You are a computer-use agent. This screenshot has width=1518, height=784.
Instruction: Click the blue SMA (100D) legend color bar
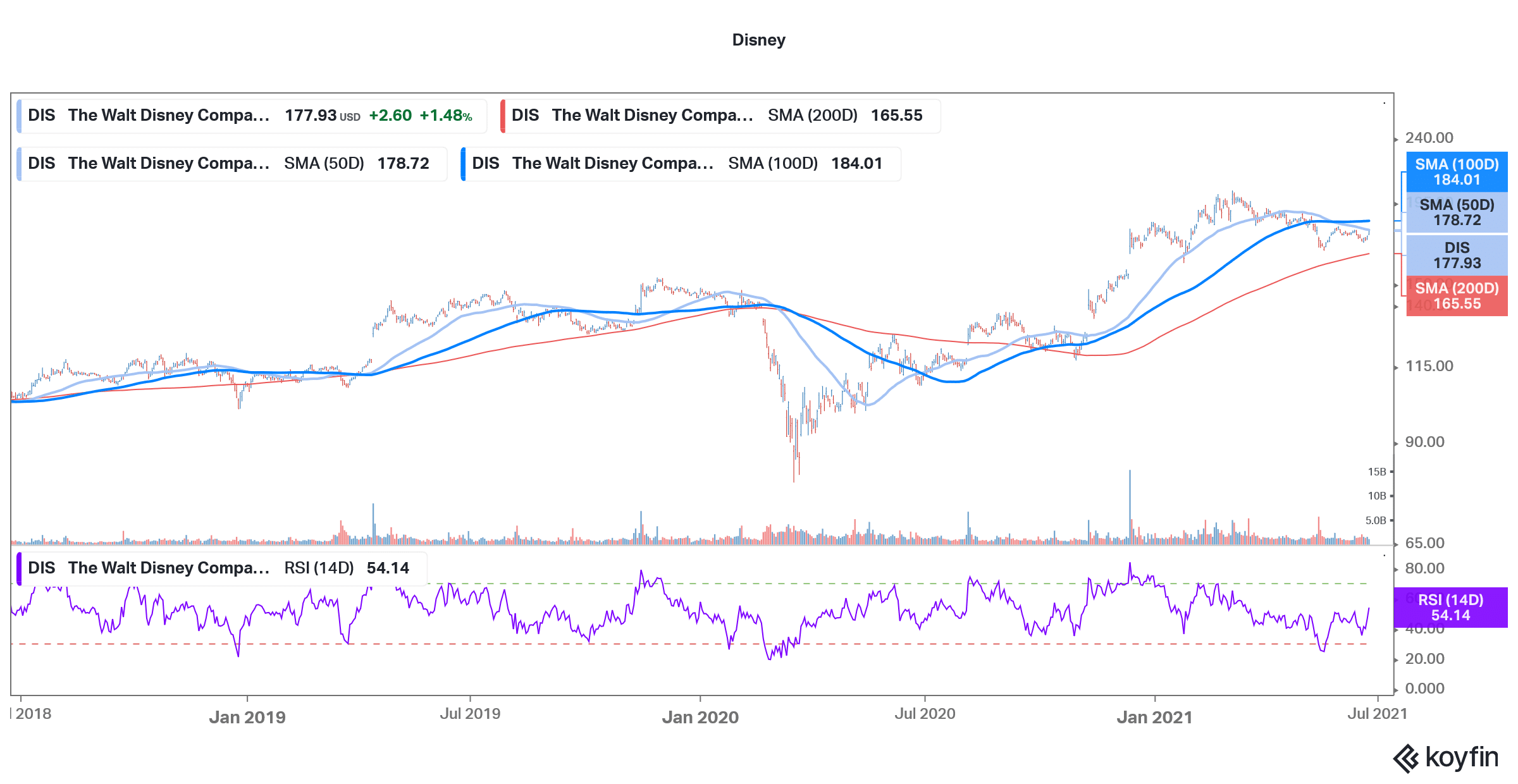point(464,164)
